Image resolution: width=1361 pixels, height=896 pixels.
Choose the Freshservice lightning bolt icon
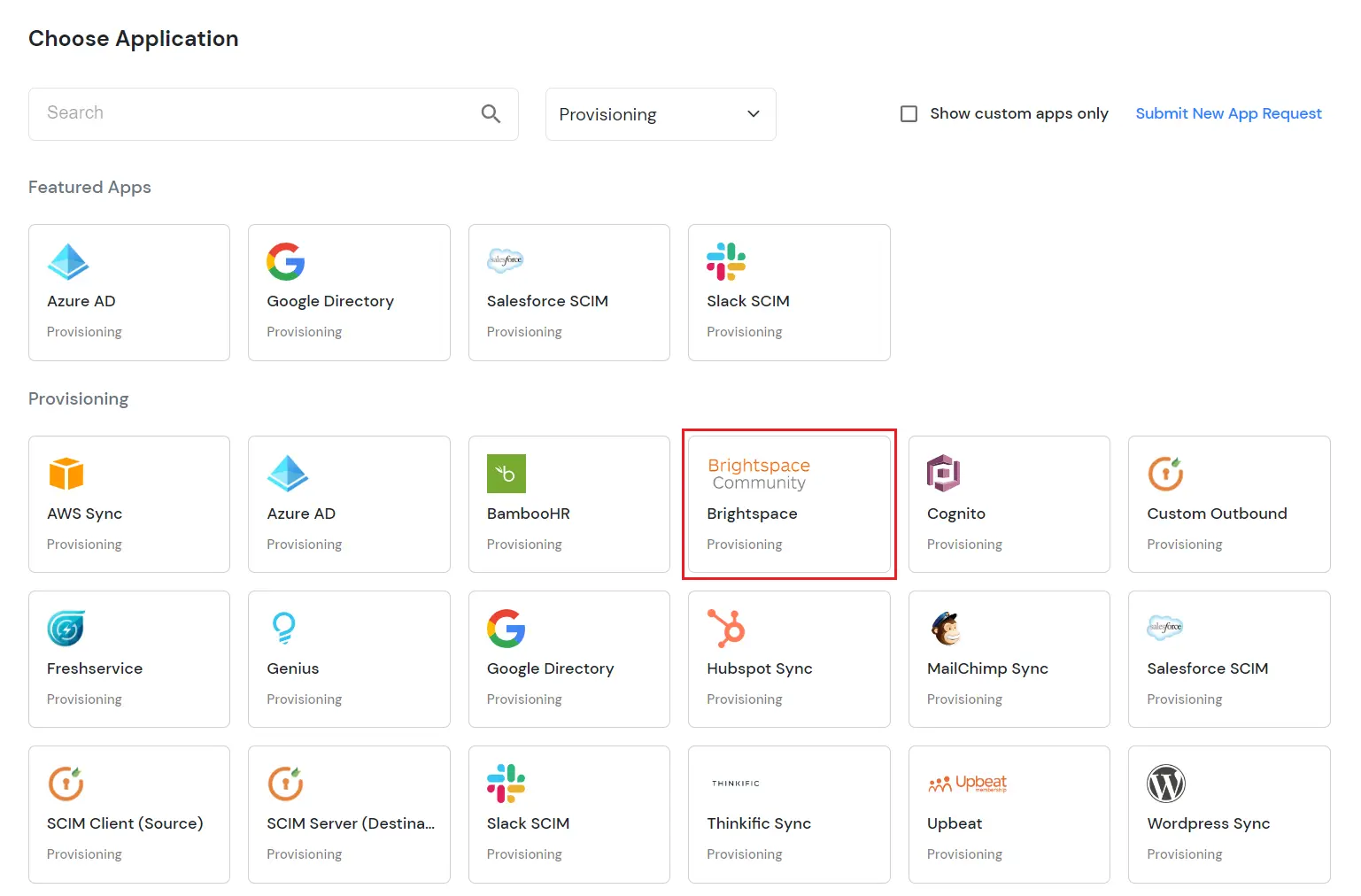point(66,629)
